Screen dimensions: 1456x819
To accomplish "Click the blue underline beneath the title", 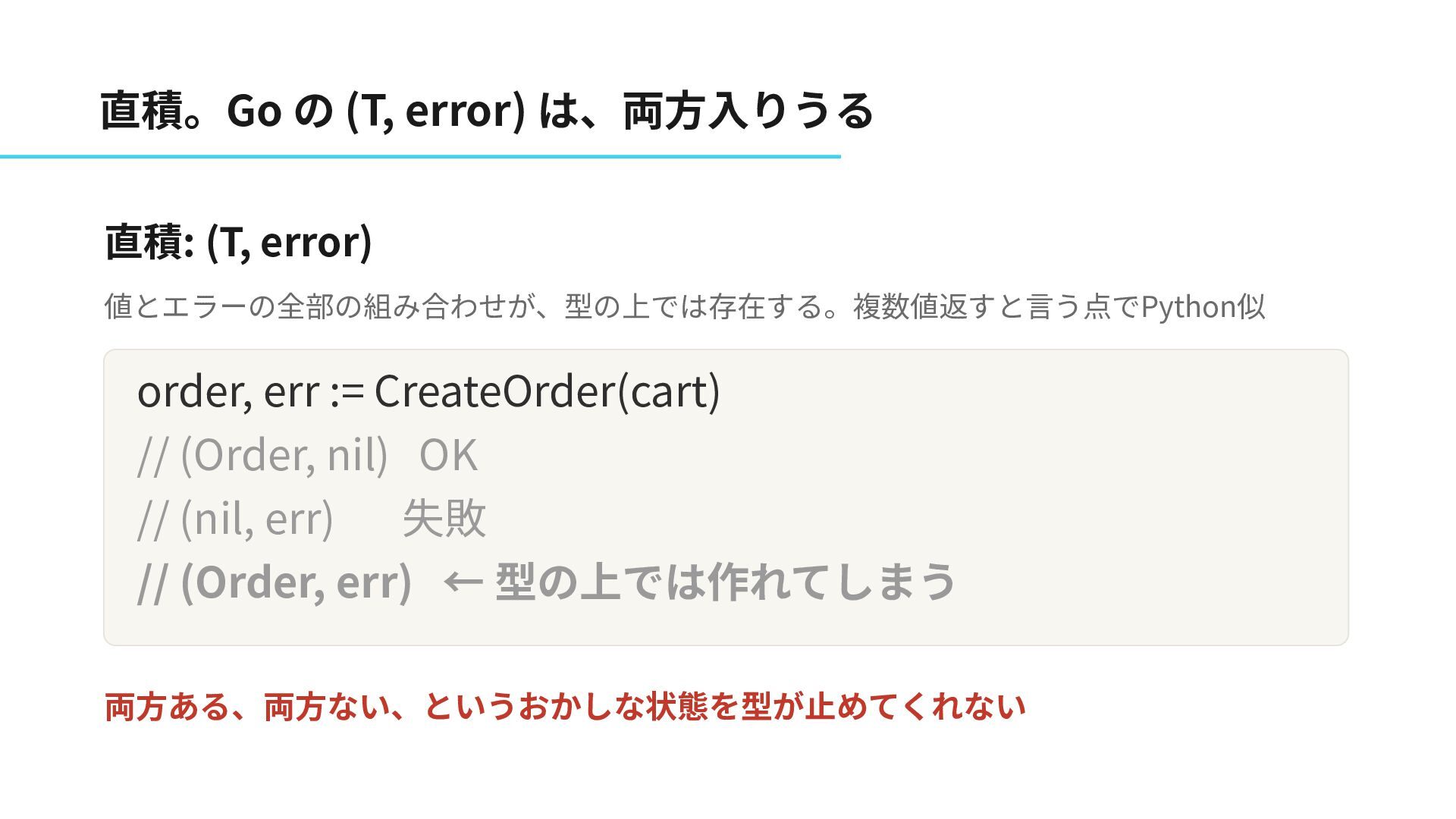I will point(420,156).
